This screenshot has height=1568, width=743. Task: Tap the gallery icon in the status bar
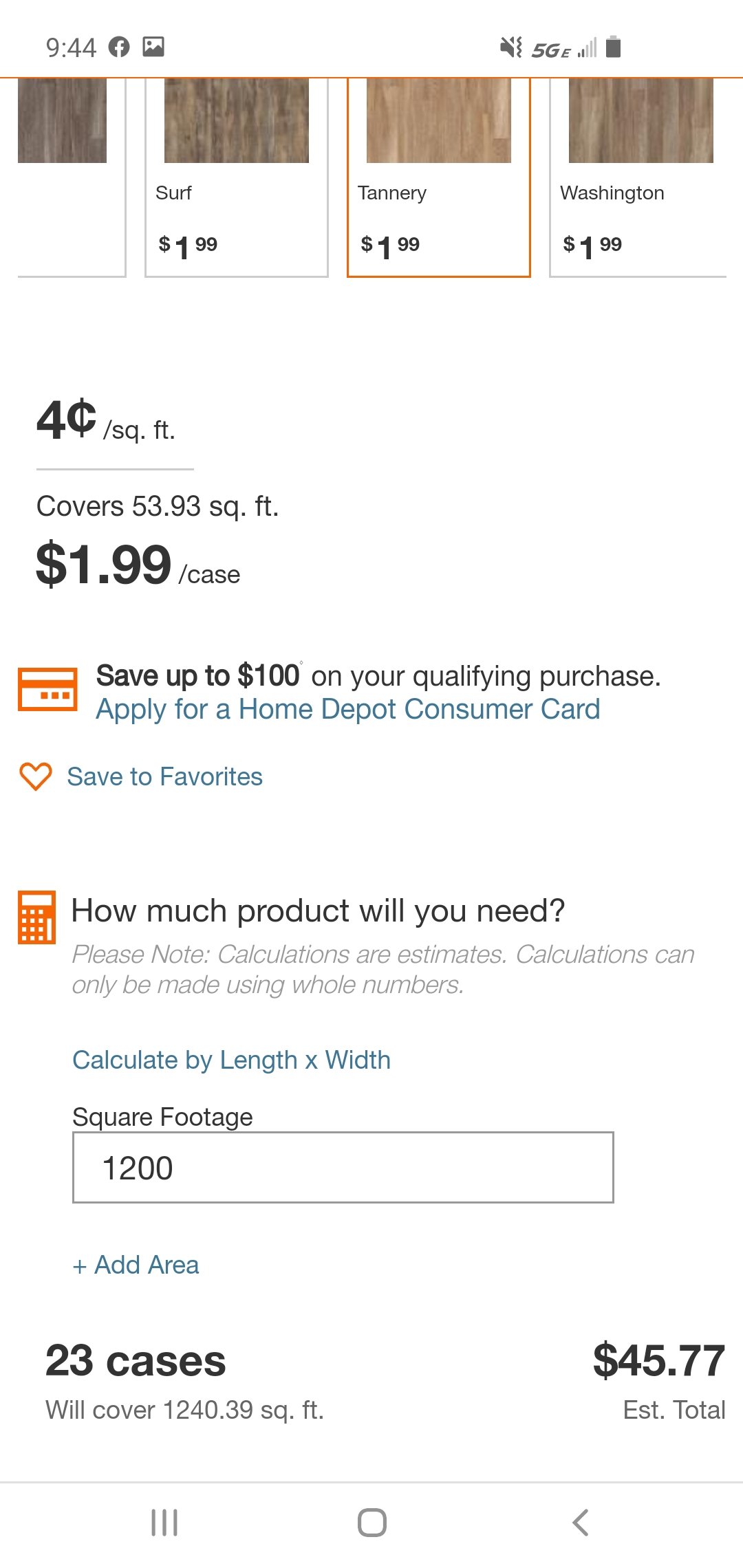(x=155, y=46)
